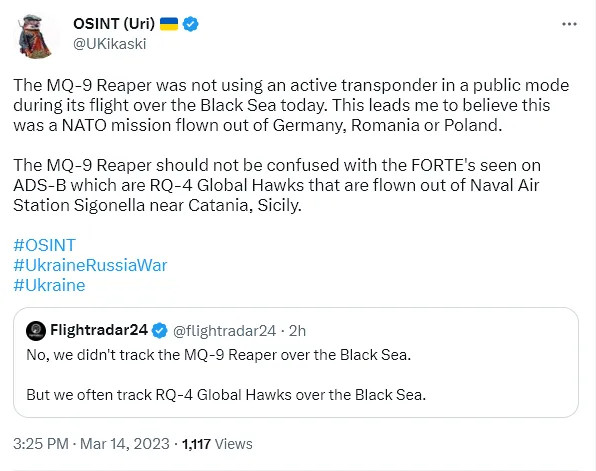This screenshot has height=471, width=596.
Task: Click the quoted text 'No, we didn't track the MQ-9'
Action: point(126,355)
